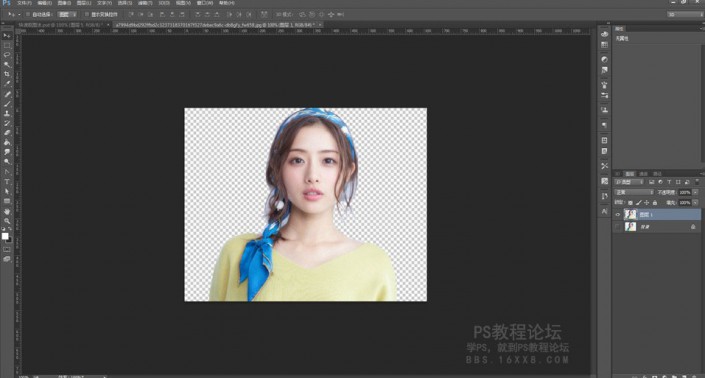
Task: Open the Filter menu
Action: pyautogui.click(x=145, y=3)
